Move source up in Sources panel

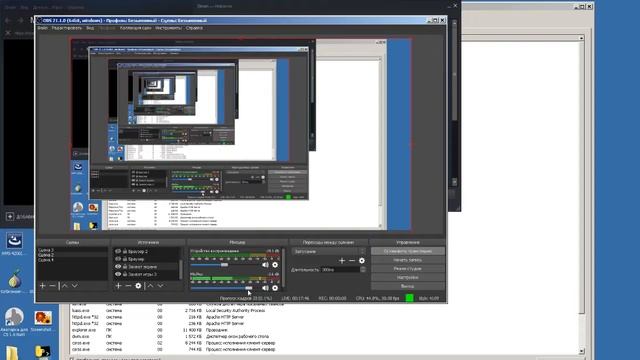click(150, 286)
